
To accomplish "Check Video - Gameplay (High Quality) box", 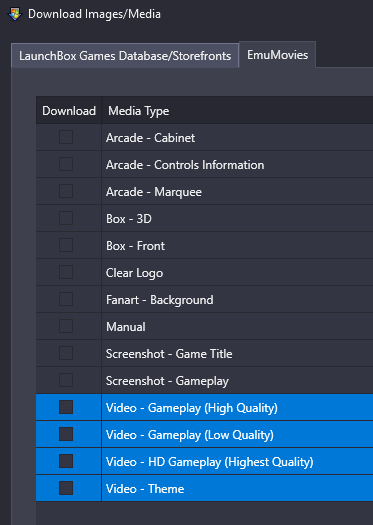I will [x=66, y=407].
